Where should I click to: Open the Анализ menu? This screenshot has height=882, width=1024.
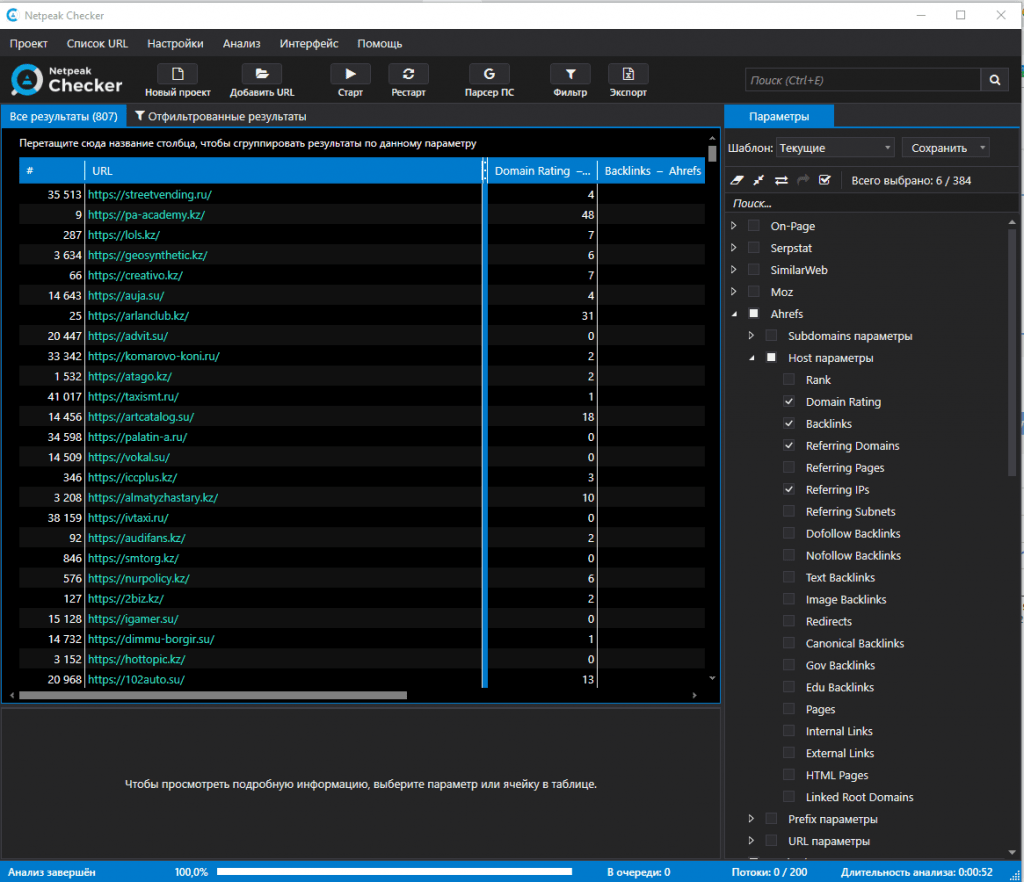[242, 44]
